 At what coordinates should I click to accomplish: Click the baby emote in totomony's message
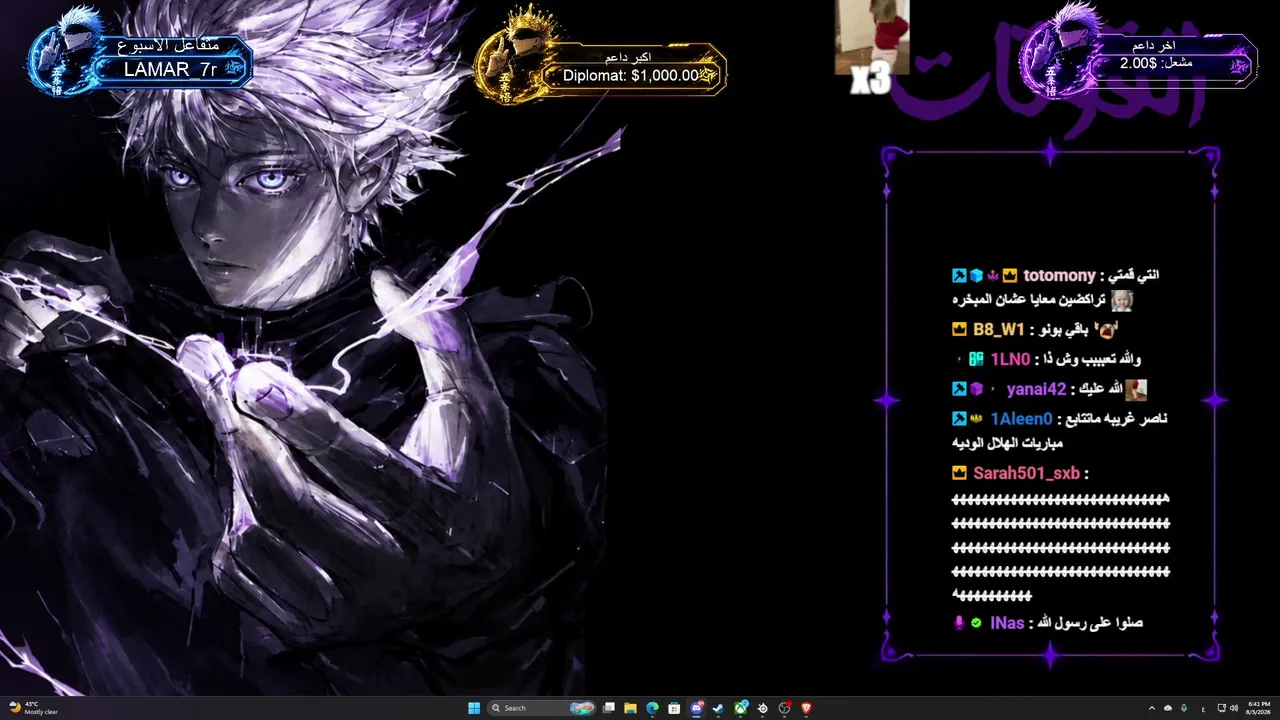click(1121, 300)
